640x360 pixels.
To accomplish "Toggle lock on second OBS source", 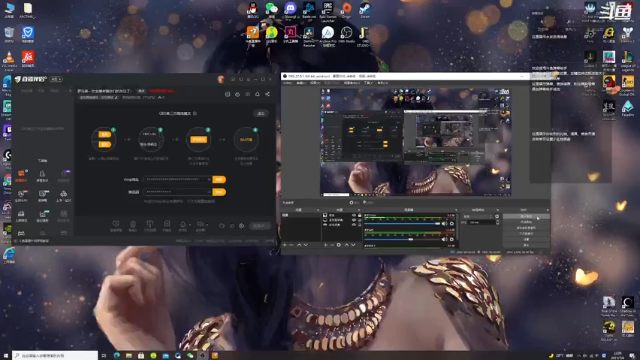I will (x=360, y=220).
